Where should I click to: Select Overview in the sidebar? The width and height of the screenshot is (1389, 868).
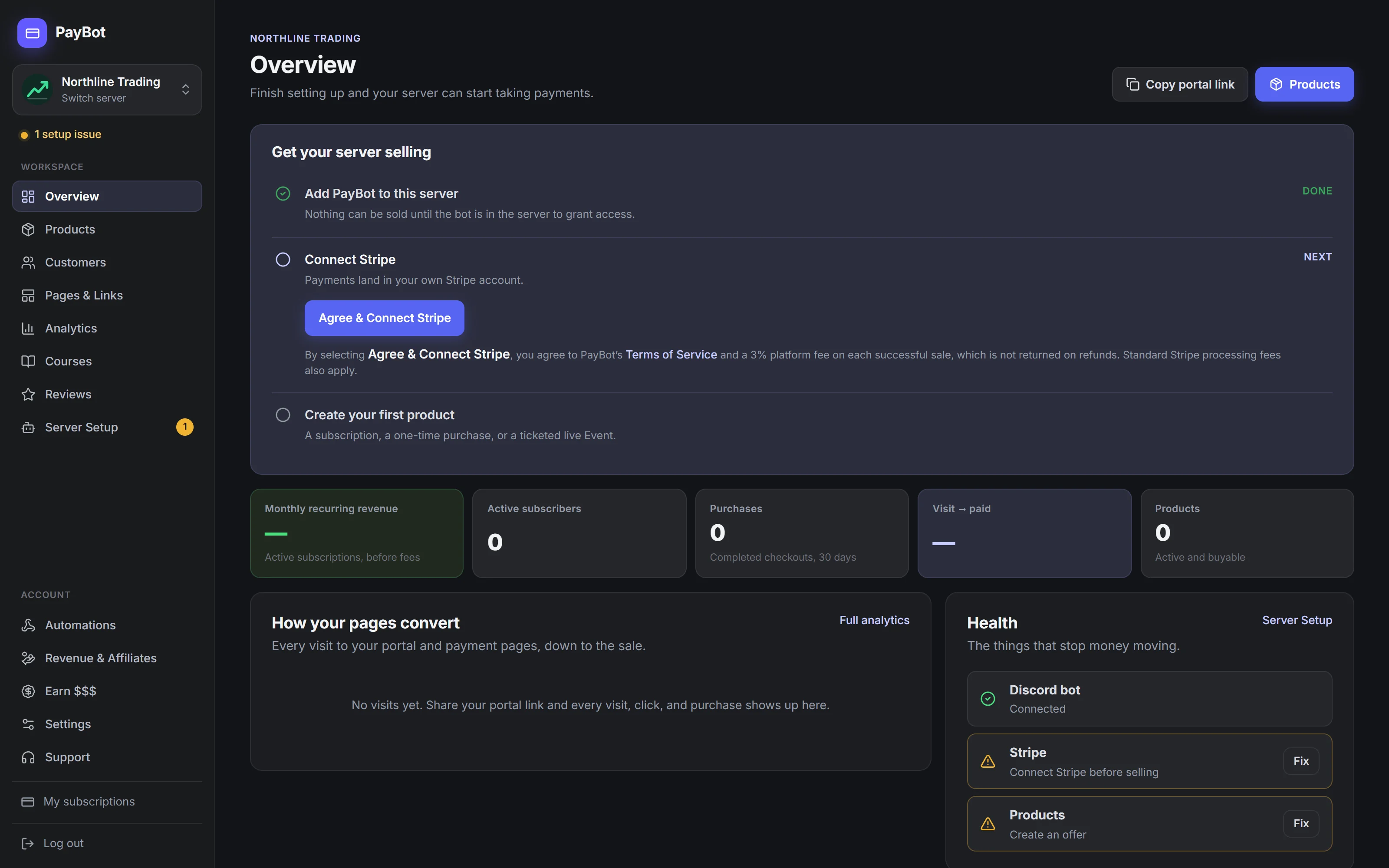click(107, 196)
